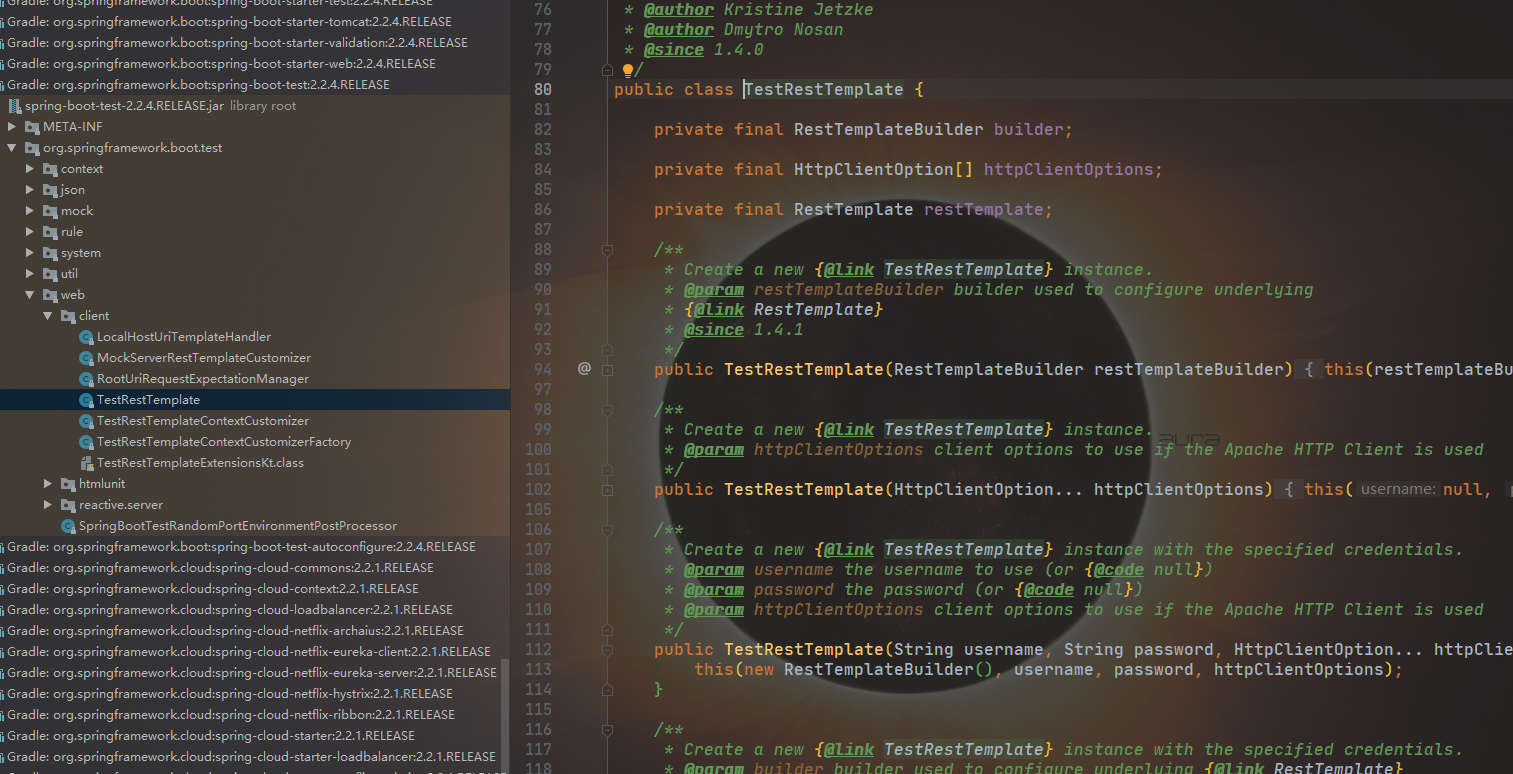Unfold the collapsed constructor at line 102
Image resolution: width=1513 pixels, height=774 pixels.
pos(607,490)
